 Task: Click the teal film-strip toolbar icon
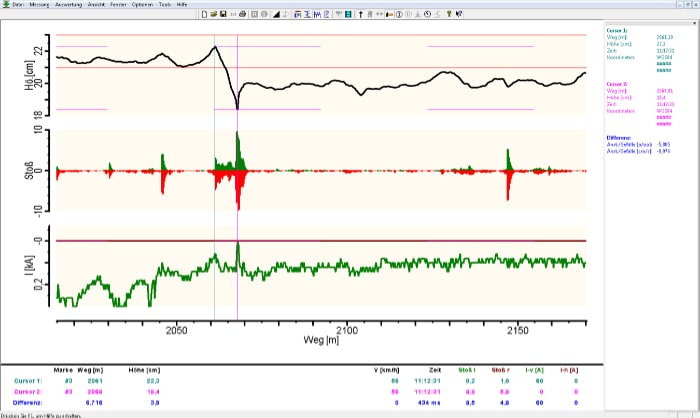347,15
